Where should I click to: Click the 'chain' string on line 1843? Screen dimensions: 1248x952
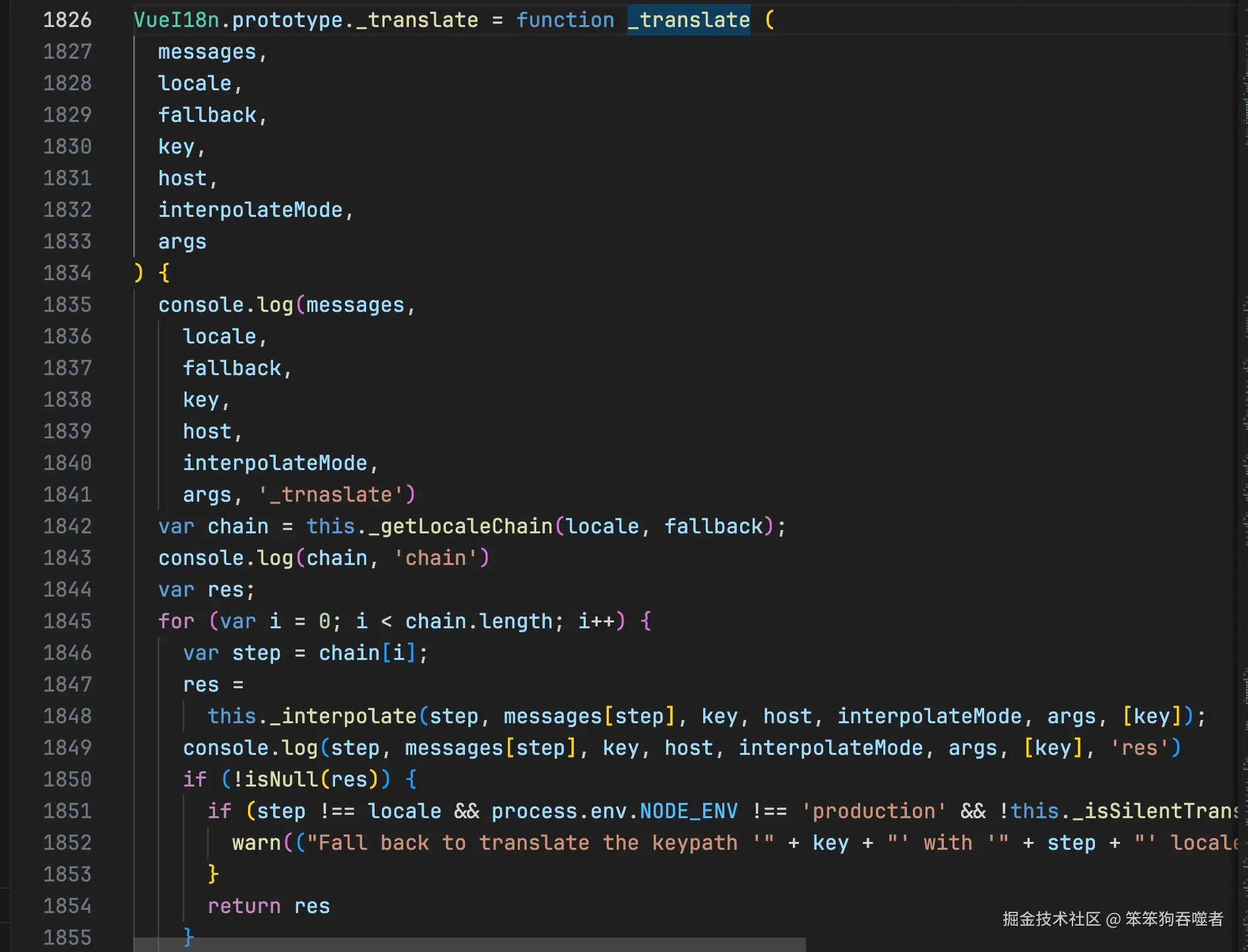[x=436, y=558]
